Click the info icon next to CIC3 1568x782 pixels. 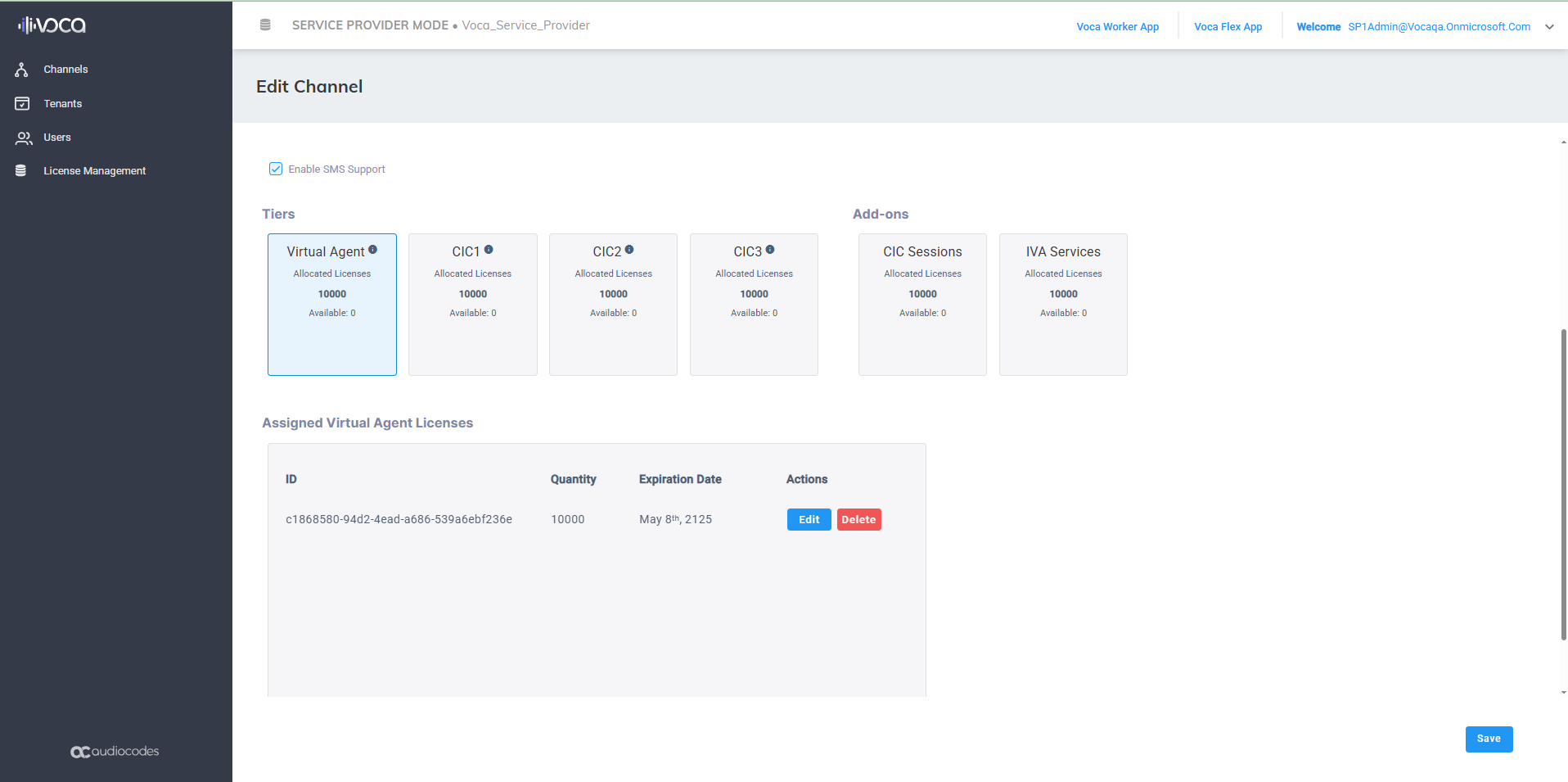tap(770, 250)
